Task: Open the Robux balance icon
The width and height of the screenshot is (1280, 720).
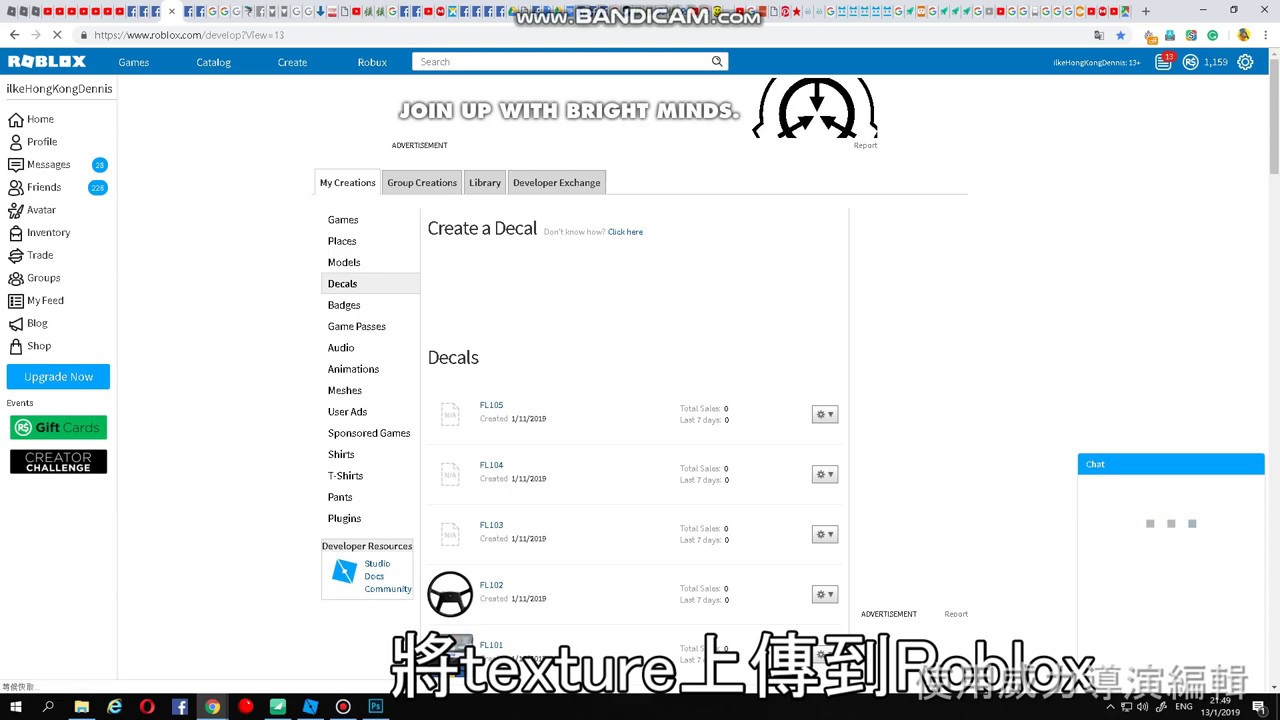Action: pyautogui.click(x=1190, y=62)
